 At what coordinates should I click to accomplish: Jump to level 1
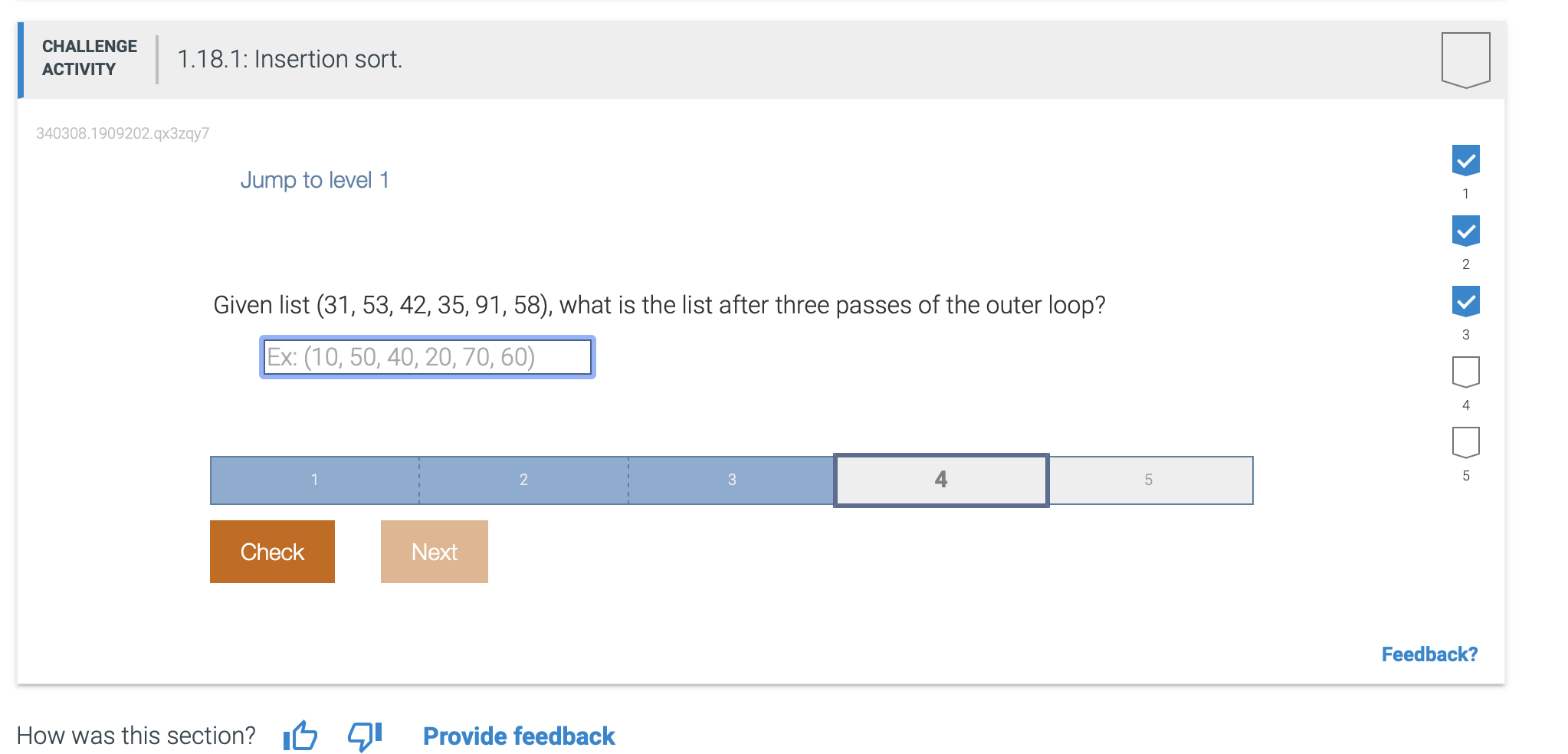(x=316, y=180)
